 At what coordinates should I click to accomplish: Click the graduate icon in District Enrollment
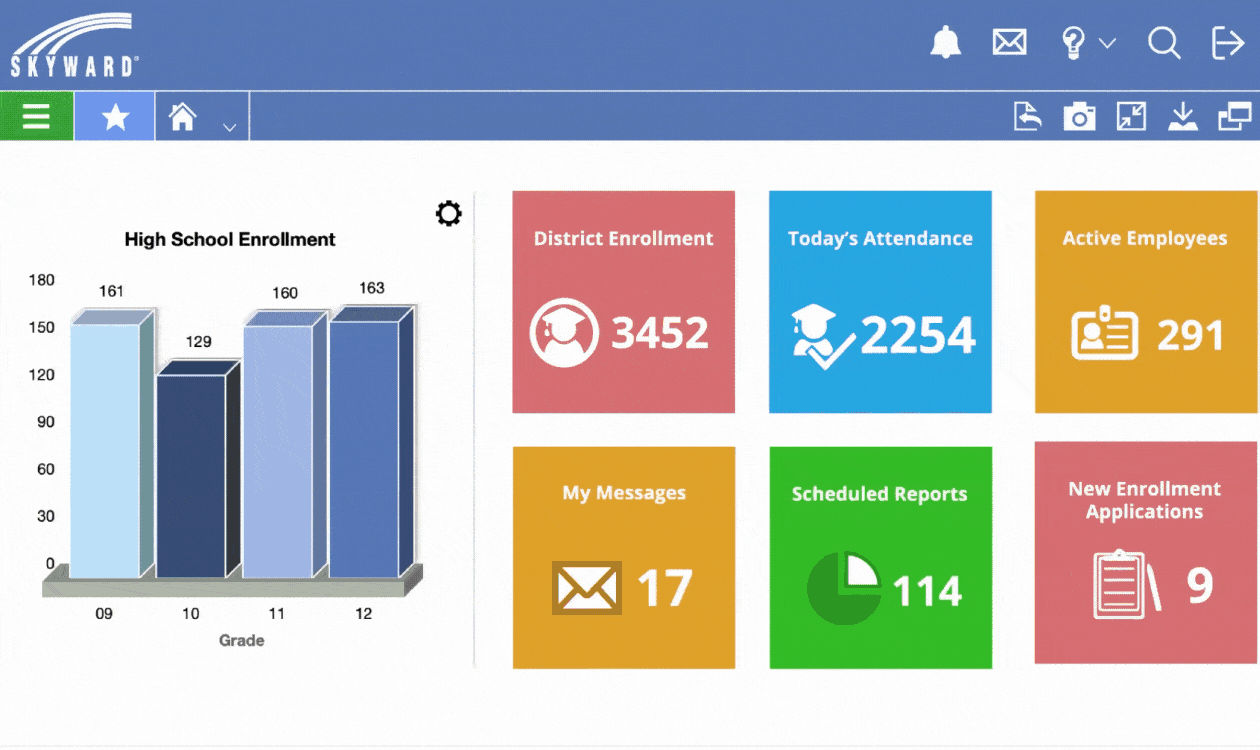(564, 333)
